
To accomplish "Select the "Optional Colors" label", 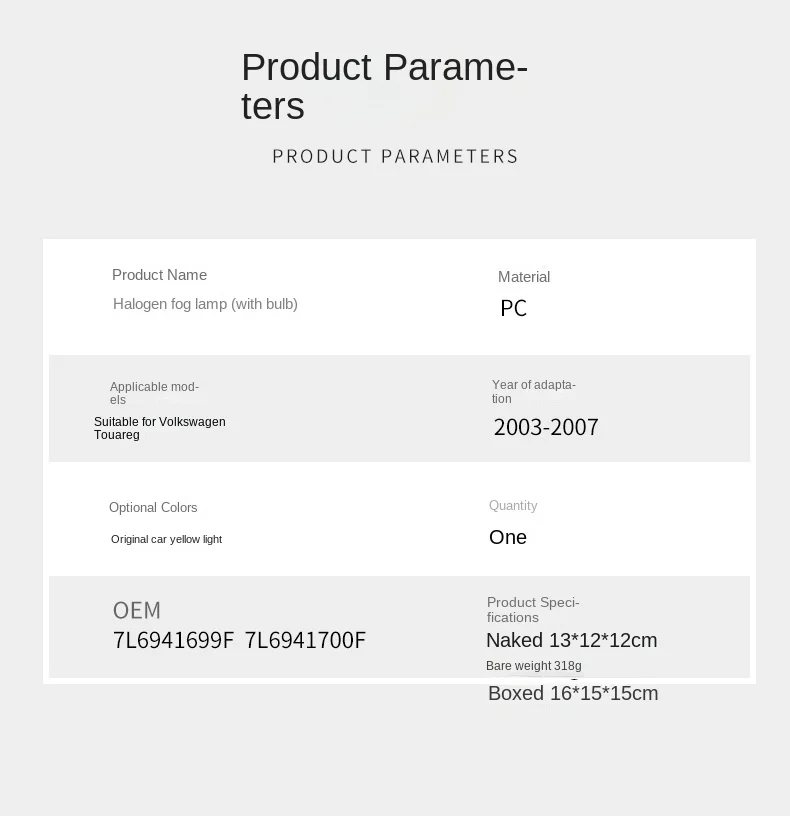I will [153, 508].
